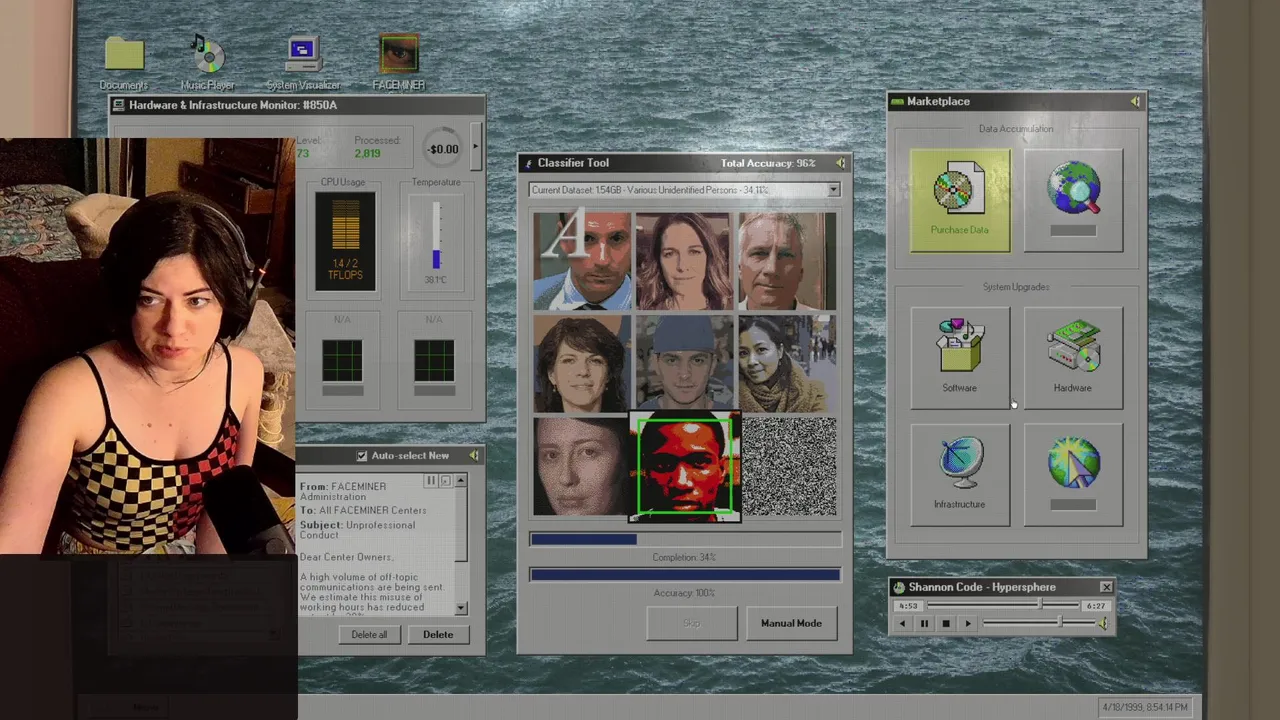Screen dimensions: 1280x720
Task: Select the globe magnifier search icon in Marketplace
Action: click(x=1073, y=200)
